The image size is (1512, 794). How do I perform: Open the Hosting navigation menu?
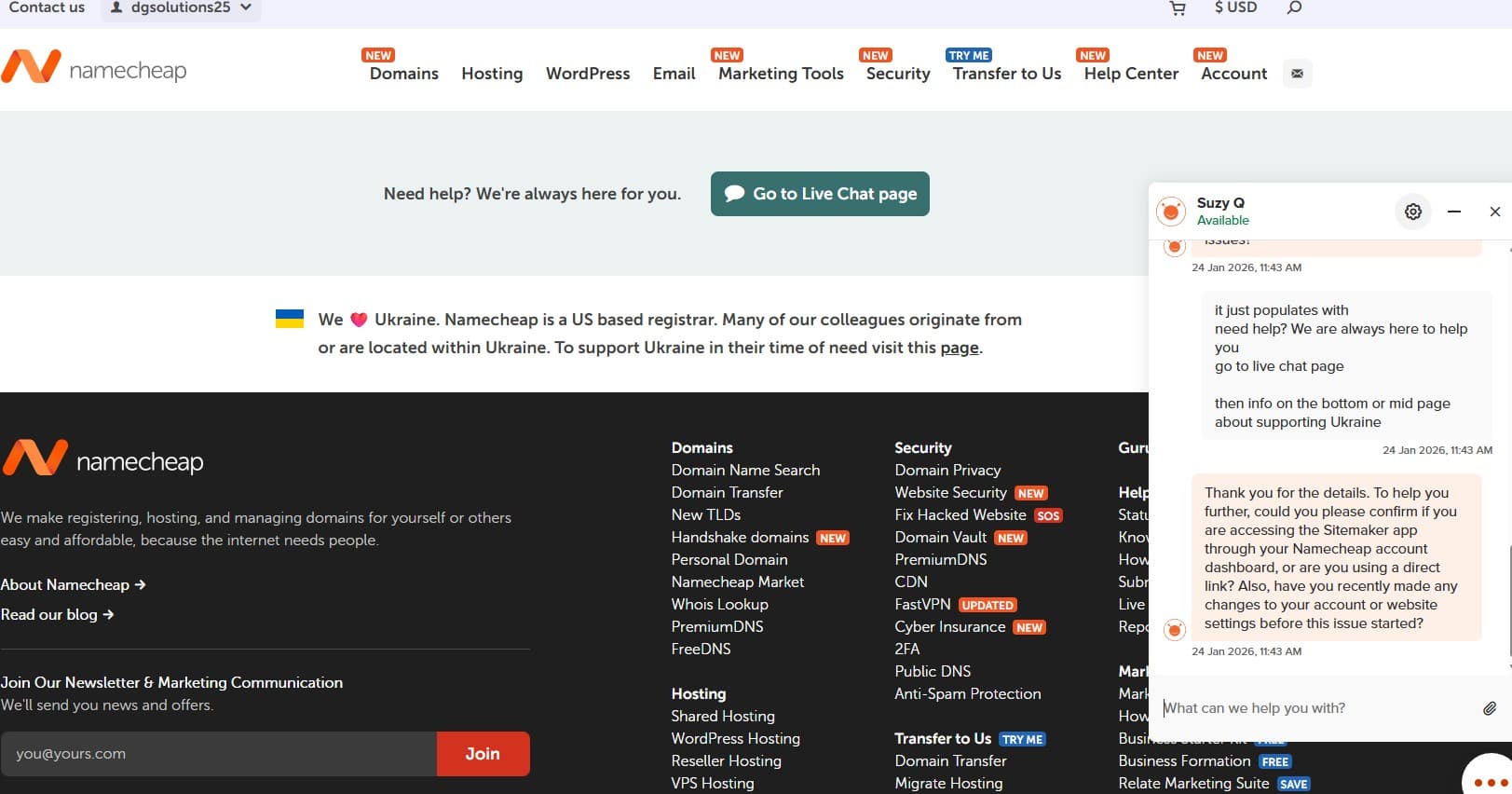(492, 74)
